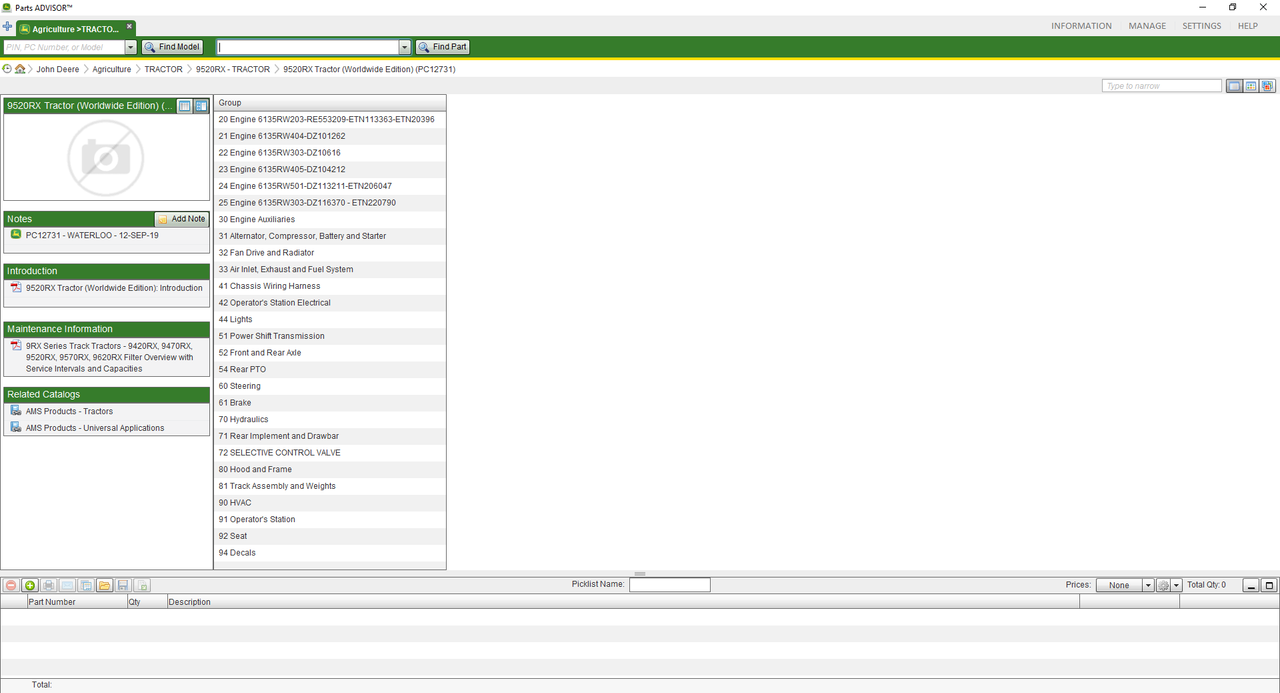Select the overlapping images view icon
The height and width of the screenshot is (693, 1280).
pyautogui.click(x=1268, y=86)
